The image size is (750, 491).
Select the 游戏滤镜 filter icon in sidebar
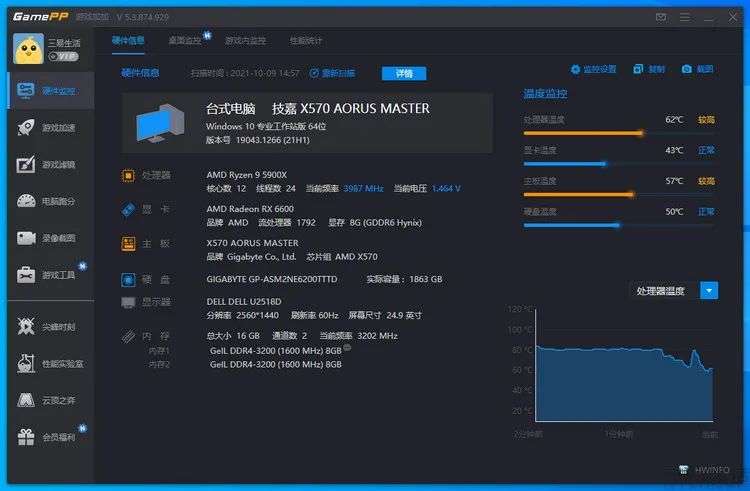(26, 164)
